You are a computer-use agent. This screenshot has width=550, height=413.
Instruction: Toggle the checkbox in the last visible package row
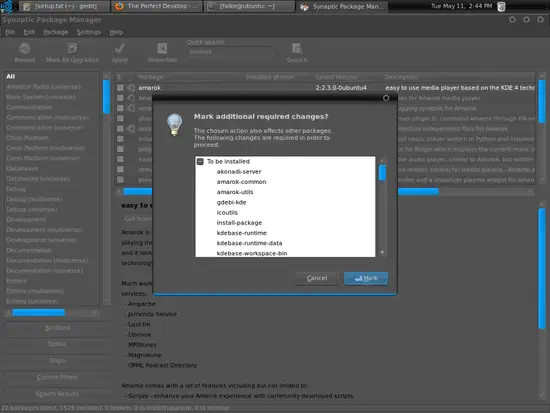click(120, 179)
